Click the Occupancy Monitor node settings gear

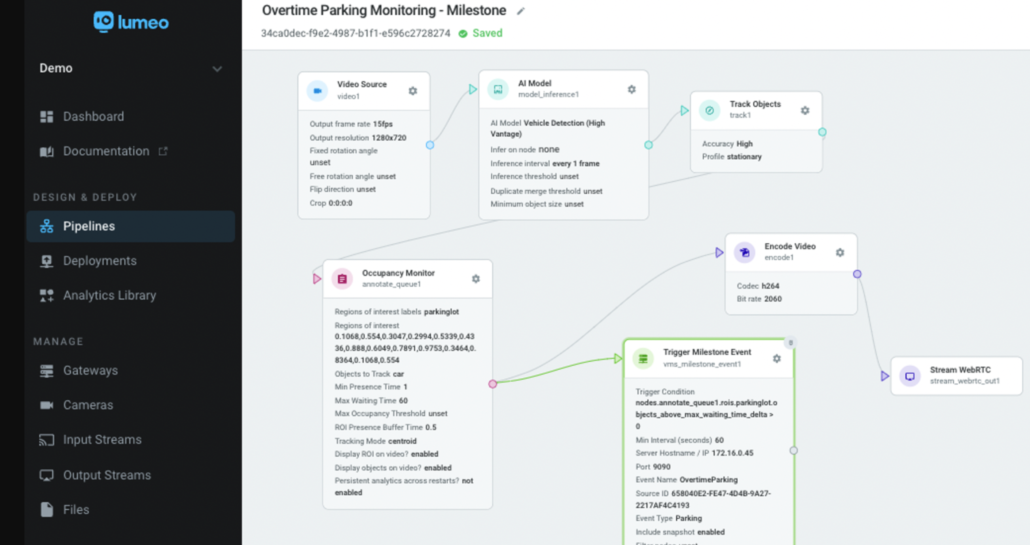click(476, 279)
